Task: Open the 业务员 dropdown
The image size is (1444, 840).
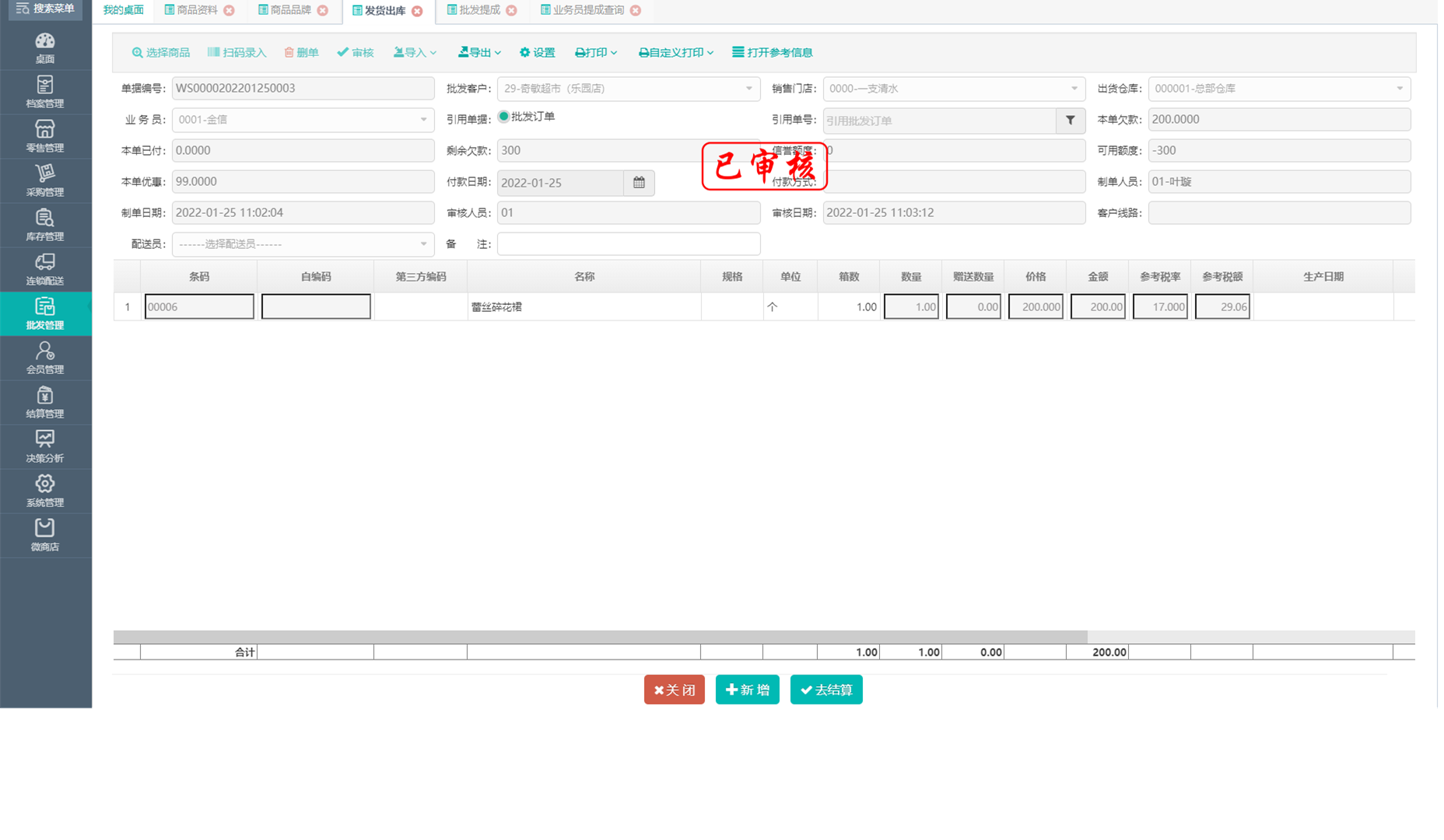Action: click(303, 120)
